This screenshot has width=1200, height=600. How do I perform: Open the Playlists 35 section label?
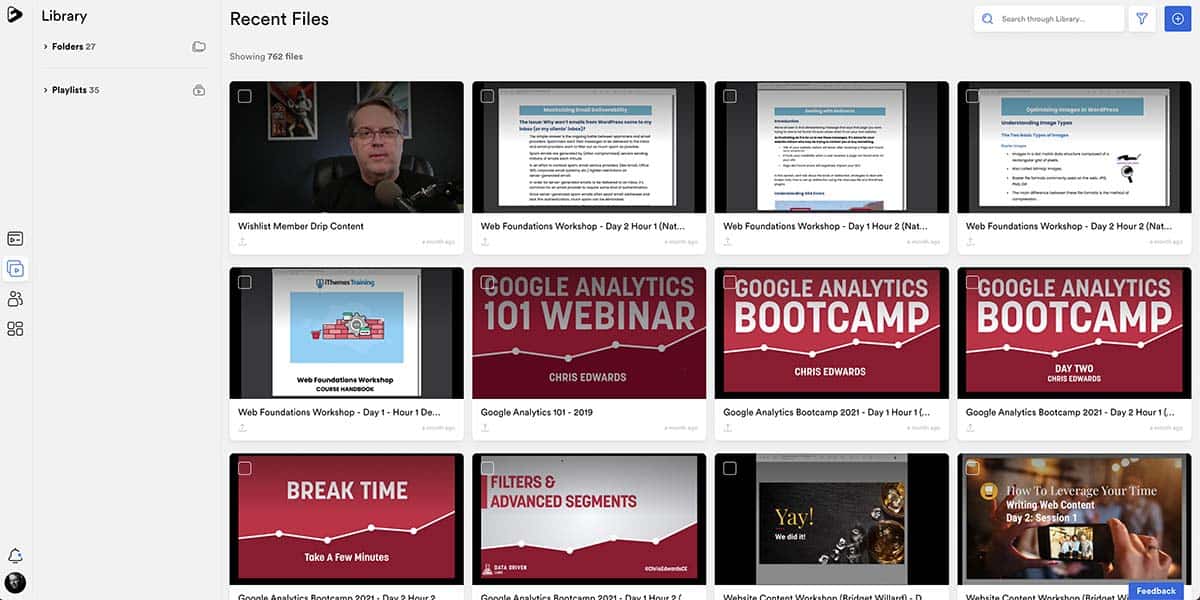(76, 90)
